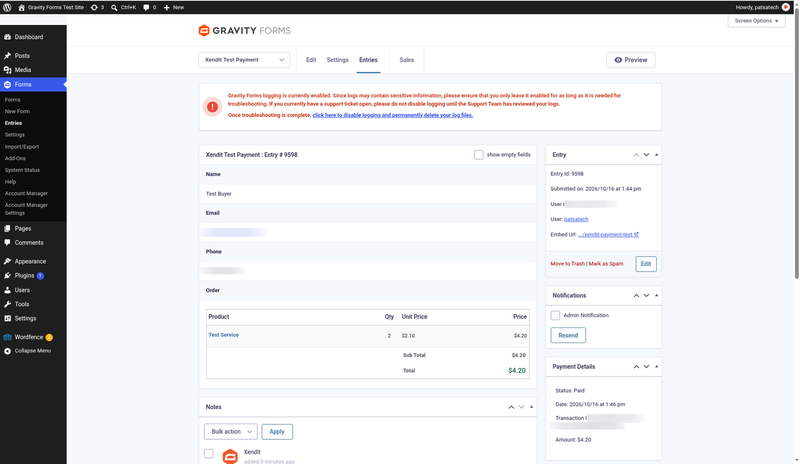Click the Gravity Forms logo

(x=244, y=31)
